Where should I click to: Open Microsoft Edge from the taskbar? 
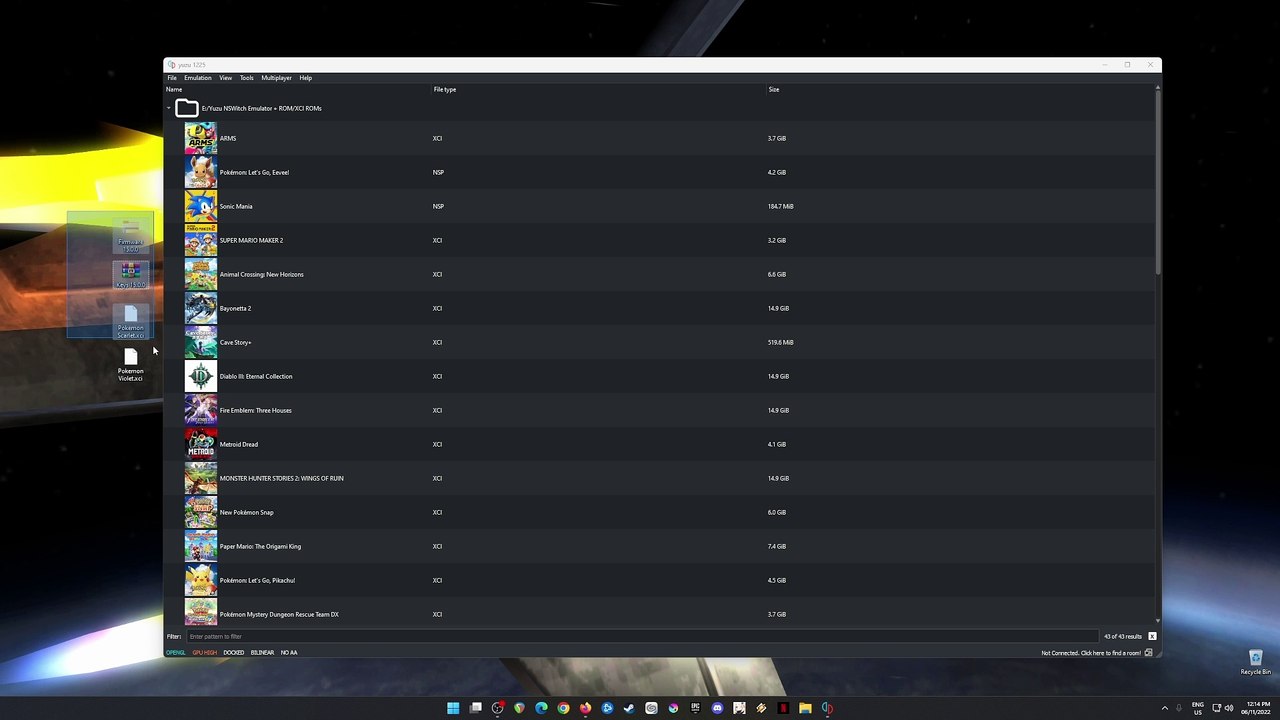tap(541, 708)
